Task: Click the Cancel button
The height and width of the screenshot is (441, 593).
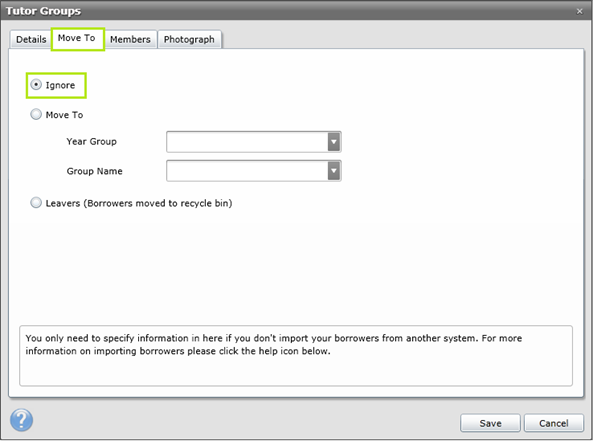Action: [554, 423]
